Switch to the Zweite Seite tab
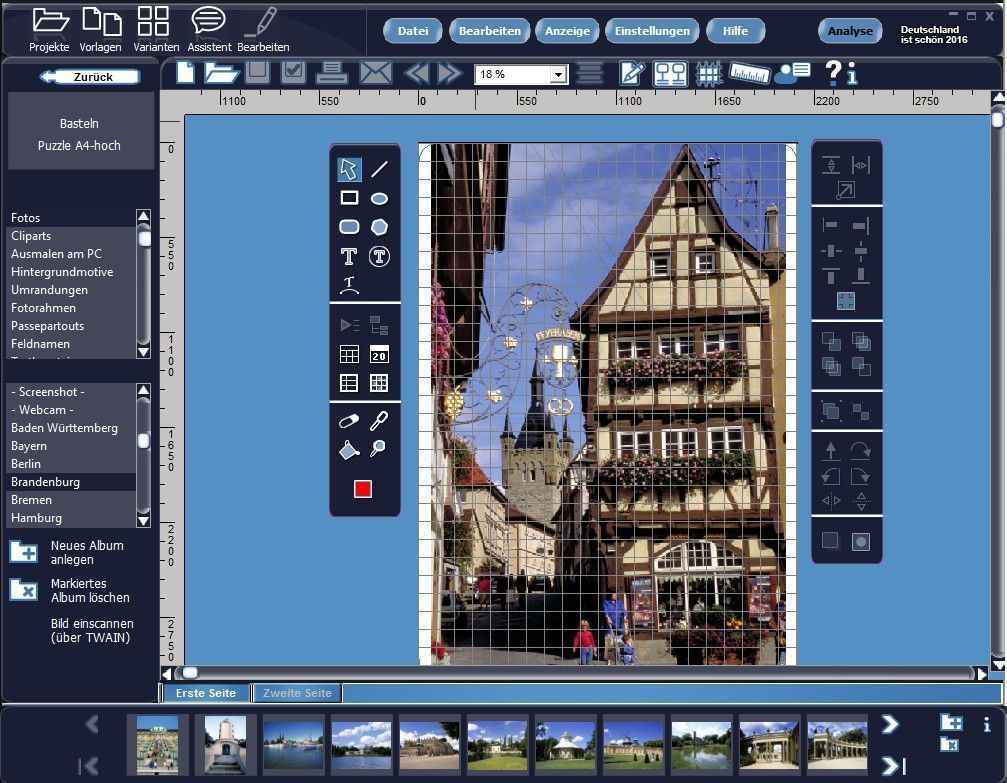Screen dimensions: 1007x783 pyautogui.click(x=297, y=693)
